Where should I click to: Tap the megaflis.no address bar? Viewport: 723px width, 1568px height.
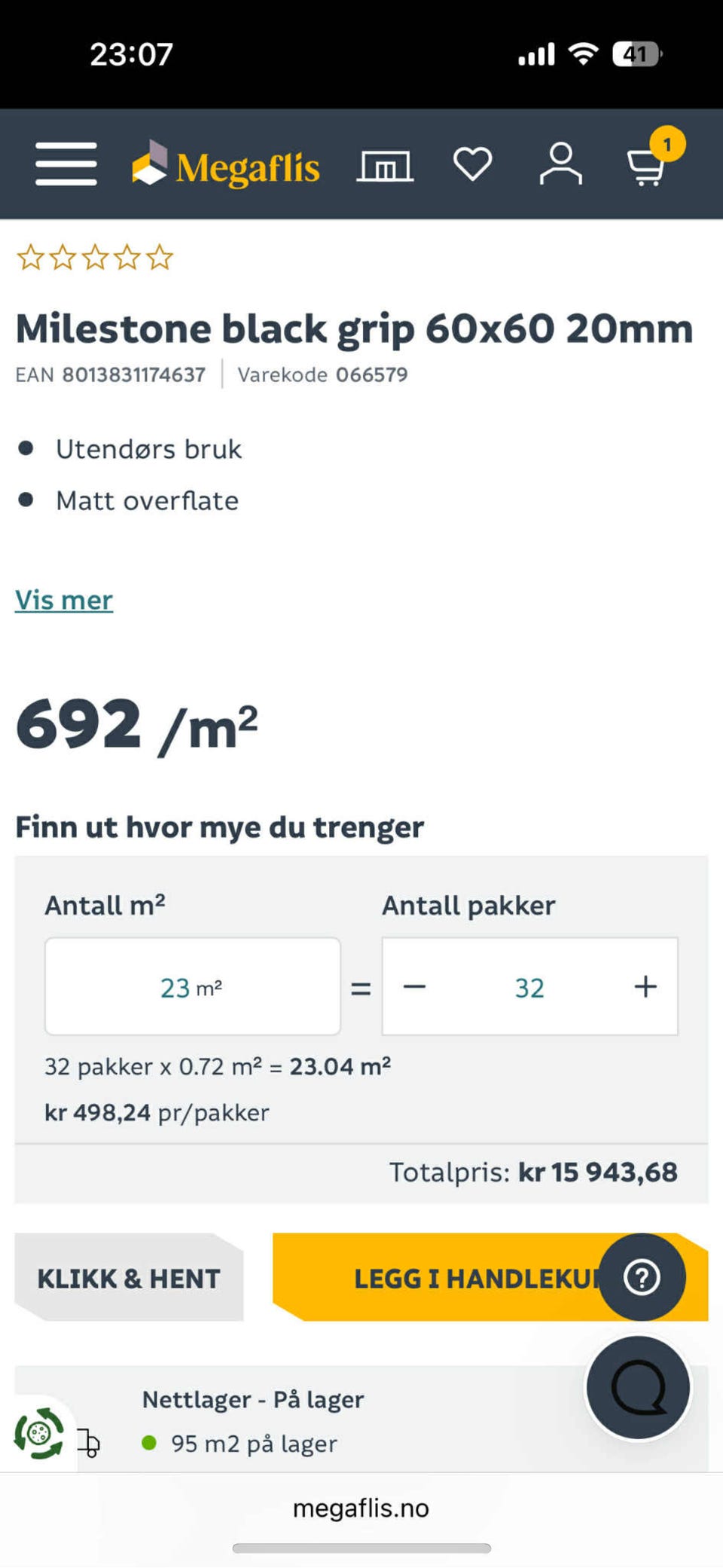pyautogui.click(x=361, y=1508)
